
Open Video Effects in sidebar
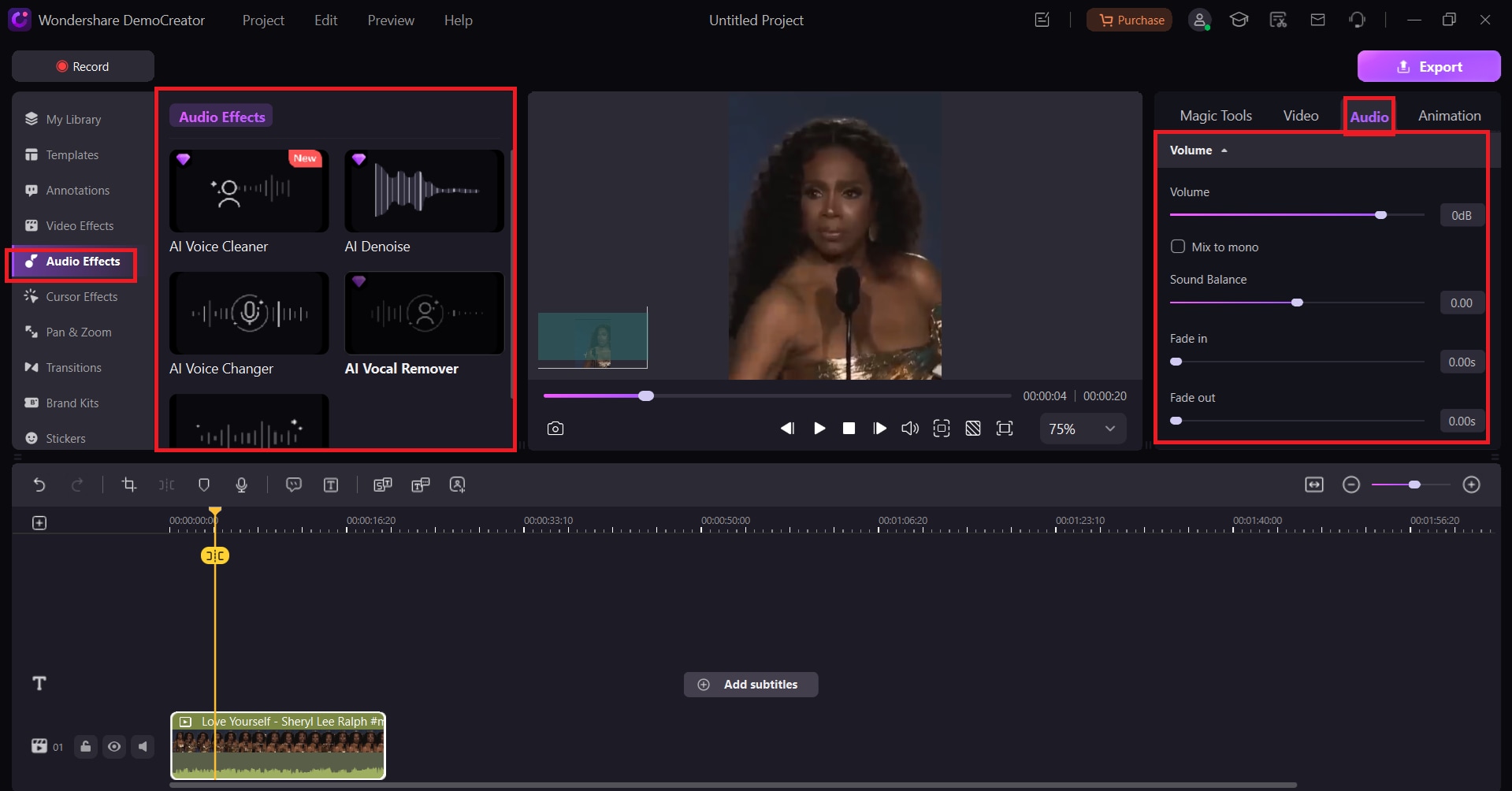coord(80,226)
